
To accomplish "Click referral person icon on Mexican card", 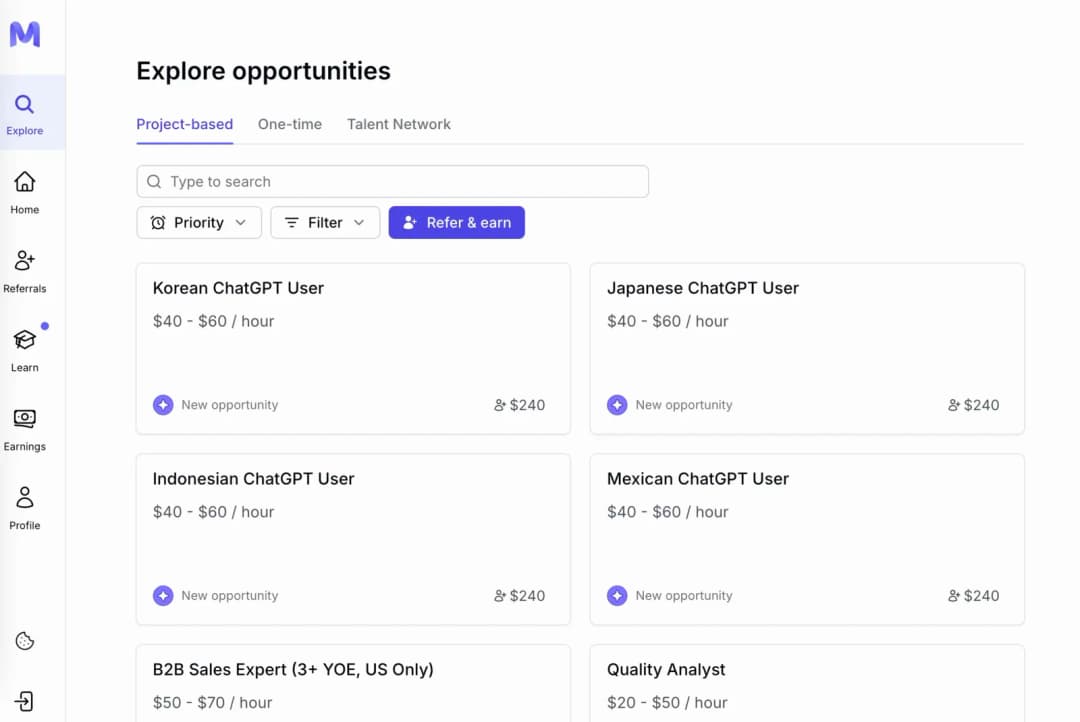I will [x=954, y=596].
